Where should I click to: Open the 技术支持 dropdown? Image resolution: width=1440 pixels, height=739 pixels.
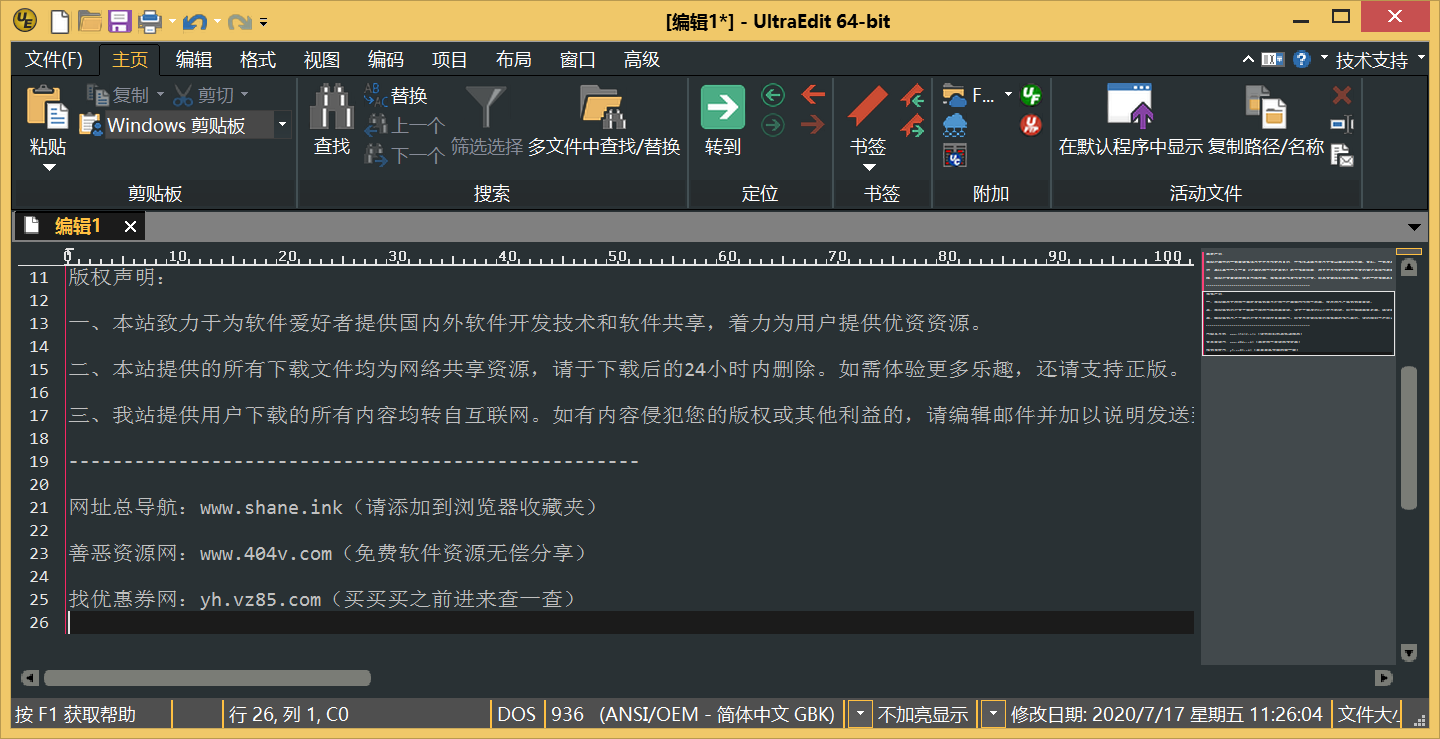(x=1422, y=59)
